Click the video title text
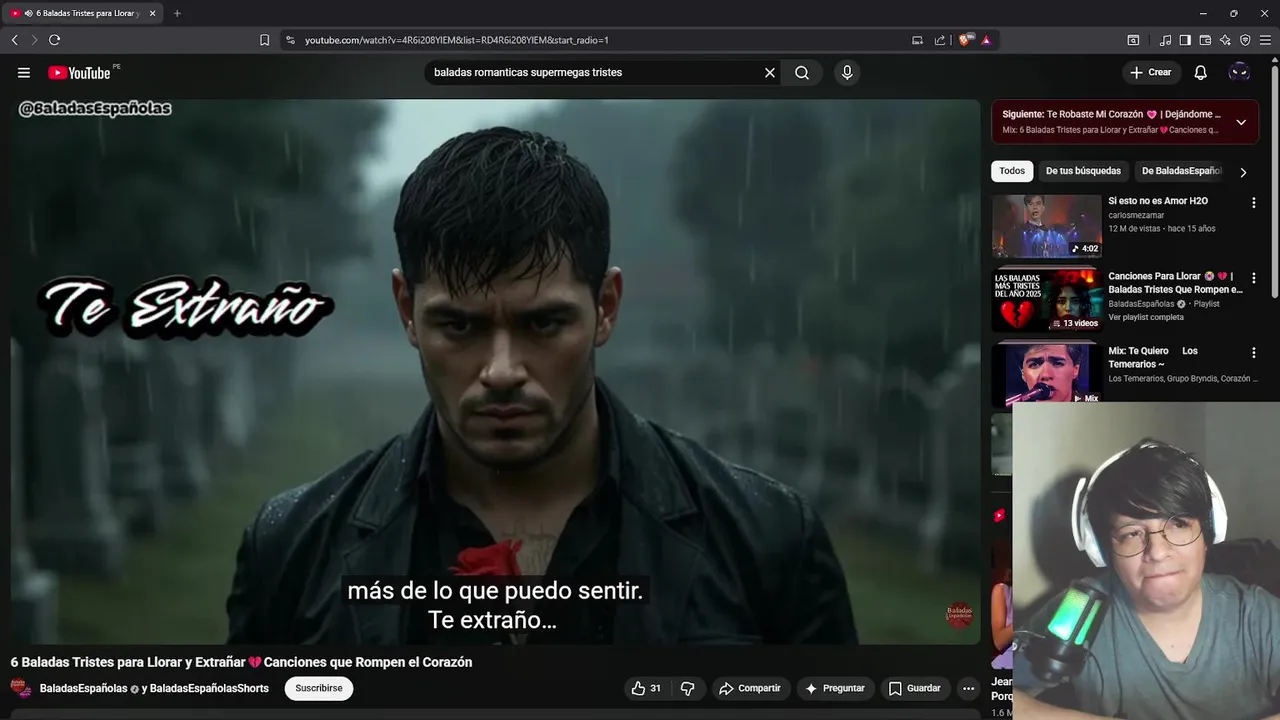Screen dimensions: 1280x720 (x=241, y=662)
